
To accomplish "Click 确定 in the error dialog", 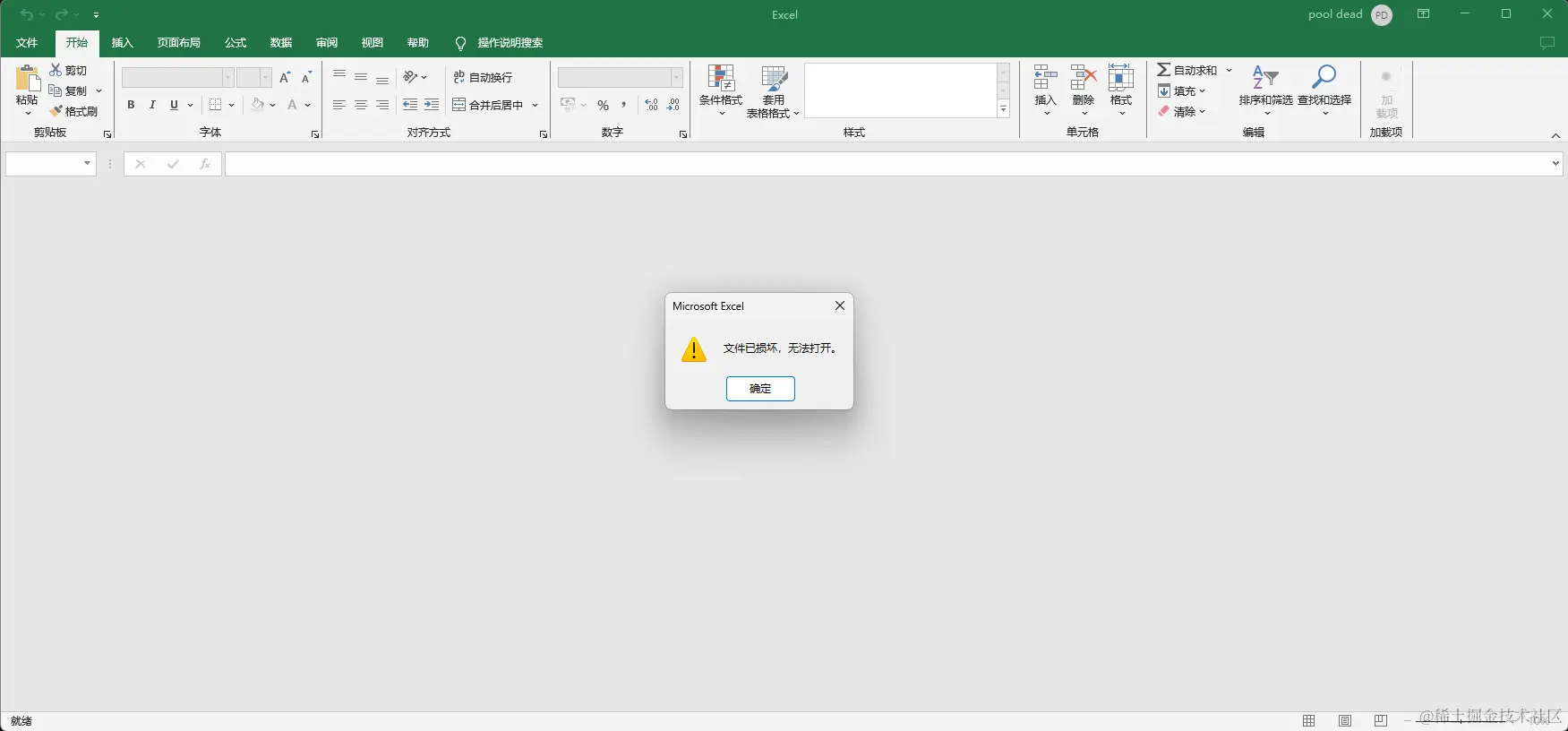I will pos(760,389).
